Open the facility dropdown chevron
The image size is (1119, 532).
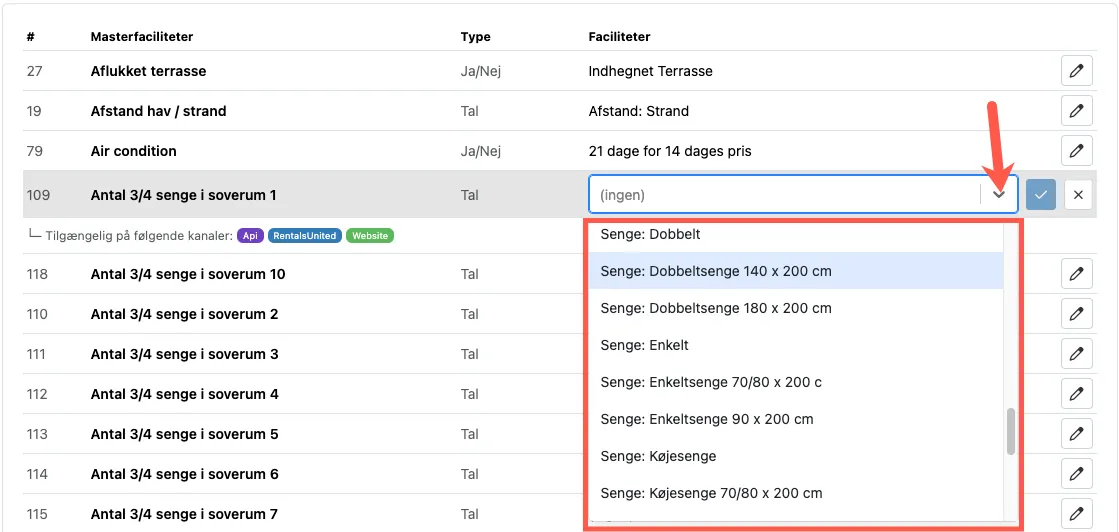click(1000, 194)
